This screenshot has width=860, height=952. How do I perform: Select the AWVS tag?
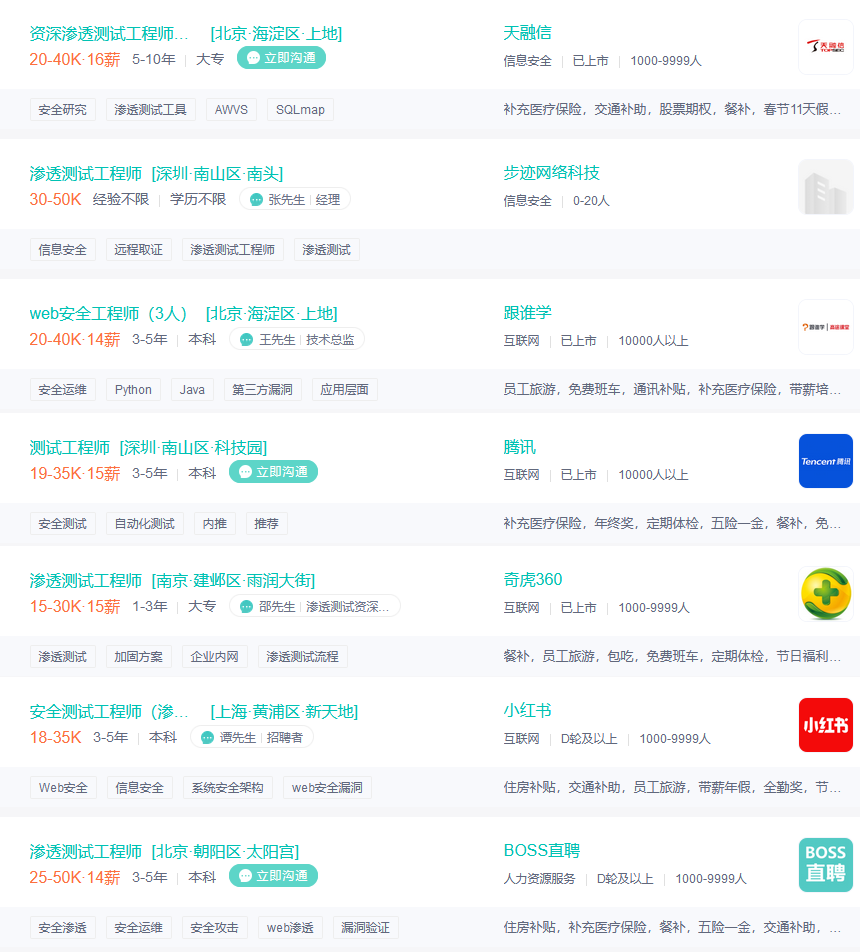[x=231, y=110]
